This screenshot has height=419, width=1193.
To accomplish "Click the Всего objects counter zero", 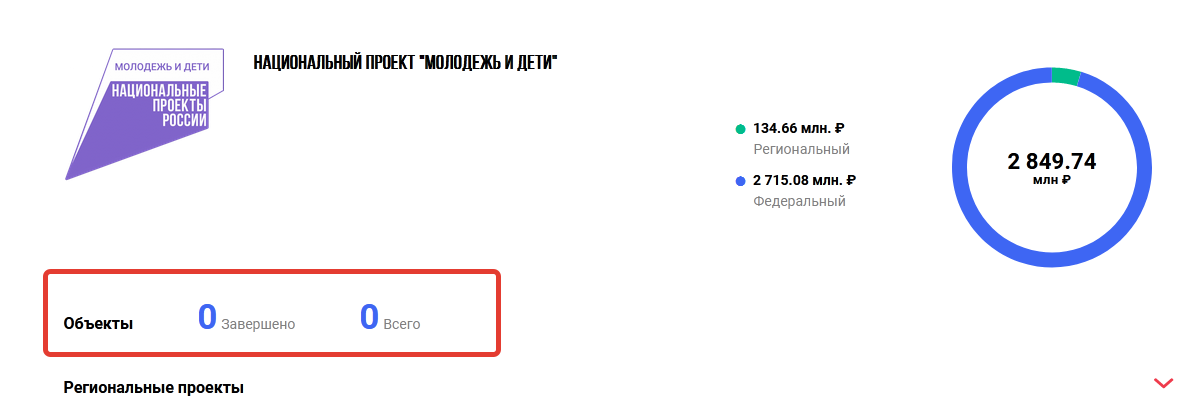I will click(369, 317).
